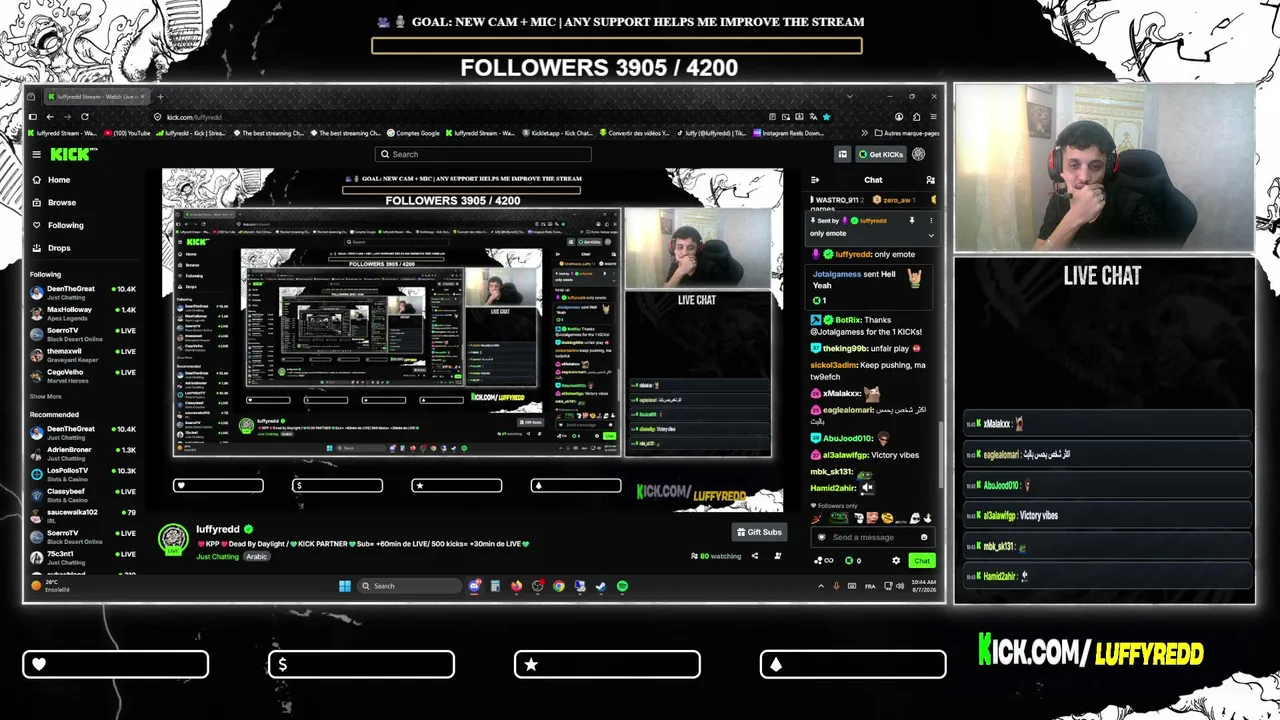Open the (100) YouTube bookmark
This screenshot has height=720, width=1280.
[x=126, y=133]
